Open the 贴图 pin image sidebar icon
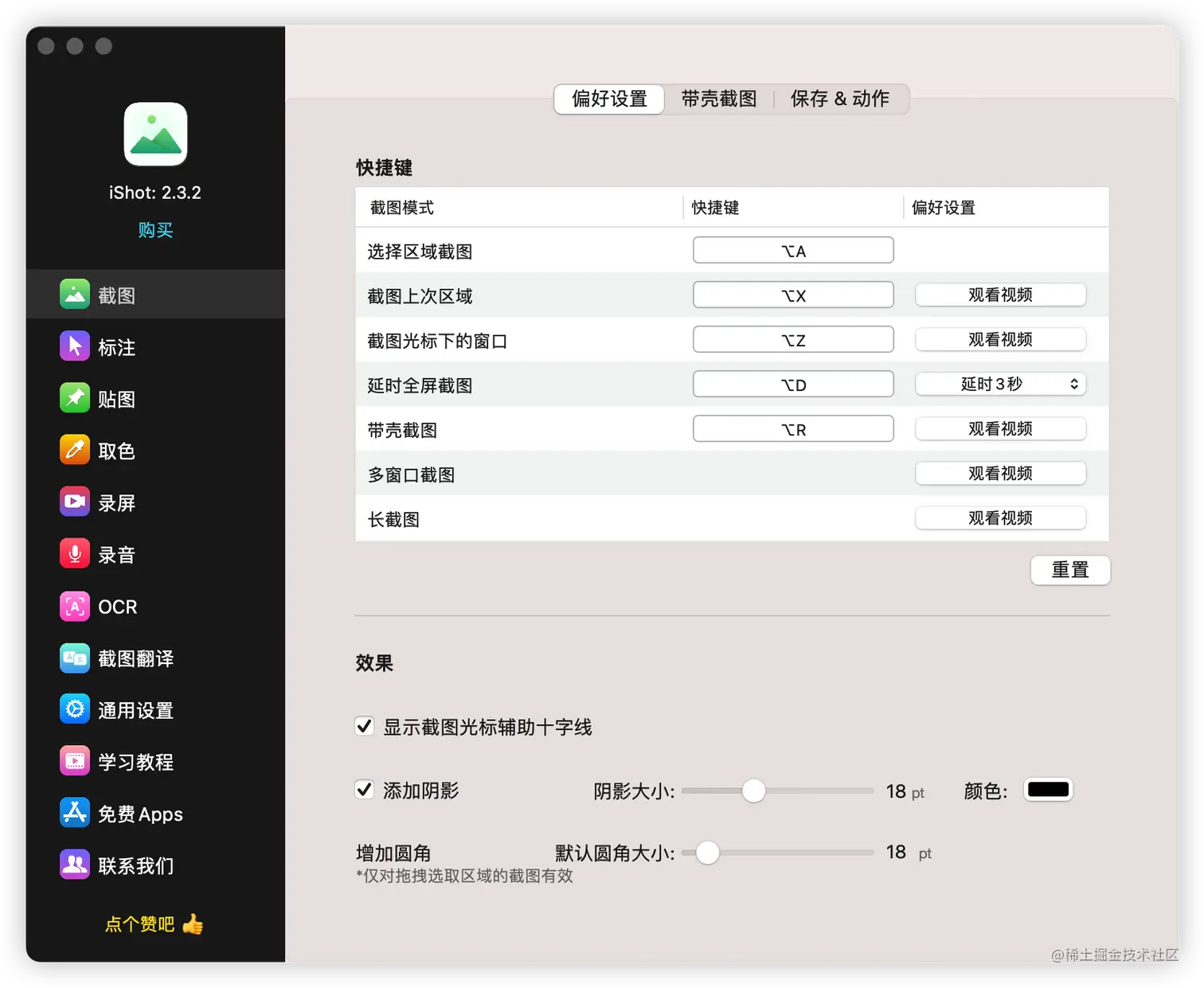Screen dimensions: 1204x988 point(75,398)
